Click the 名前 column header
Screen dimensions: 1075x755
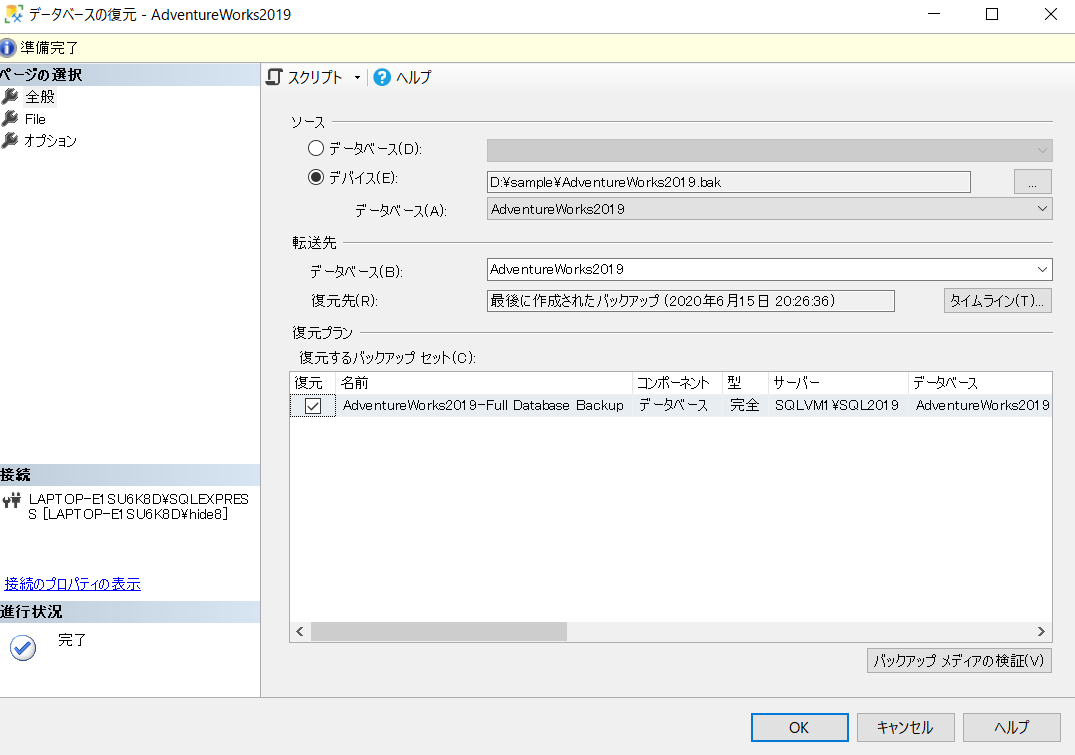[x=483, y=383]
